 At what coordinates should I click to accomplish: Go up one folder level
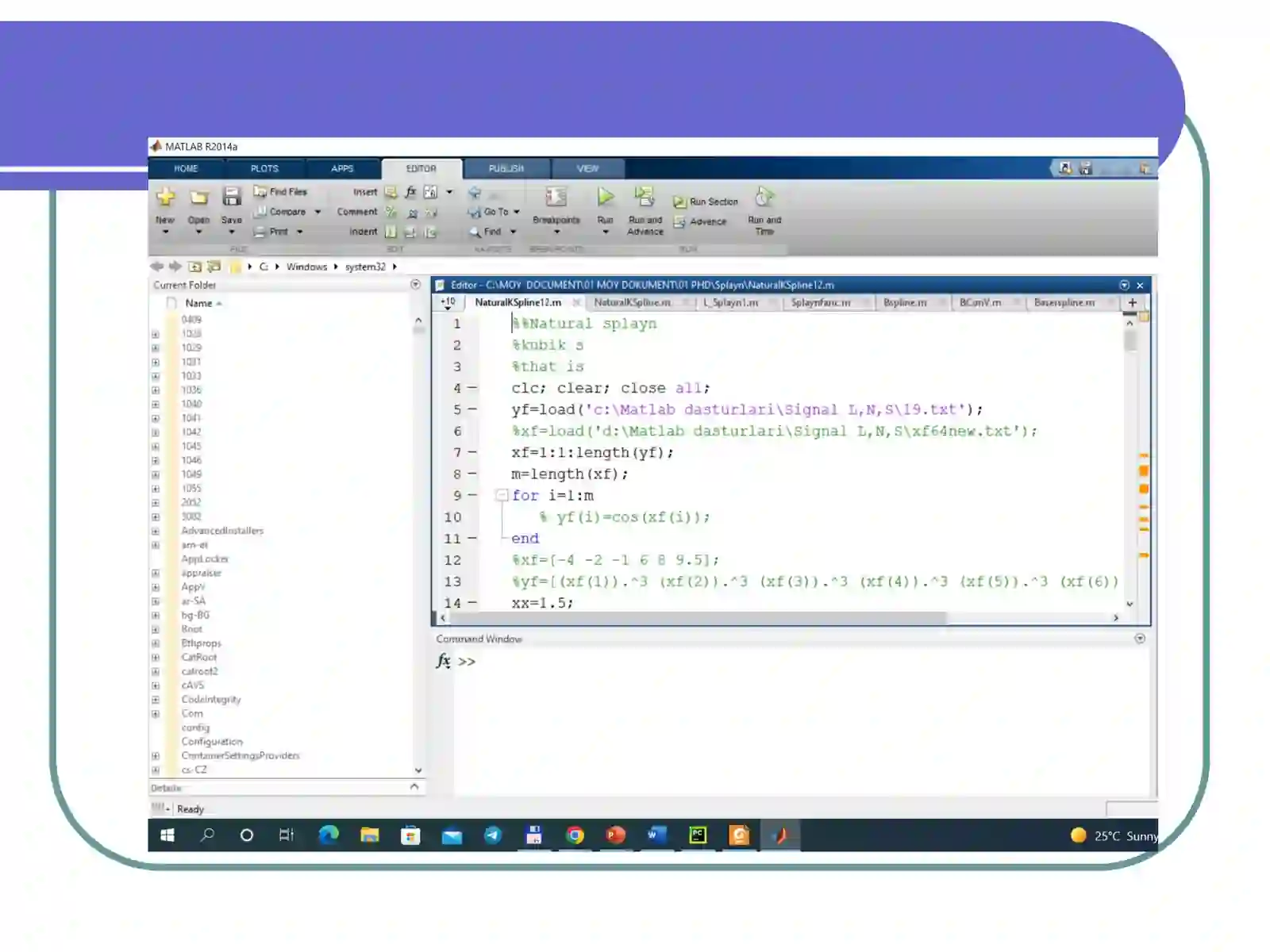coord(195,267)
